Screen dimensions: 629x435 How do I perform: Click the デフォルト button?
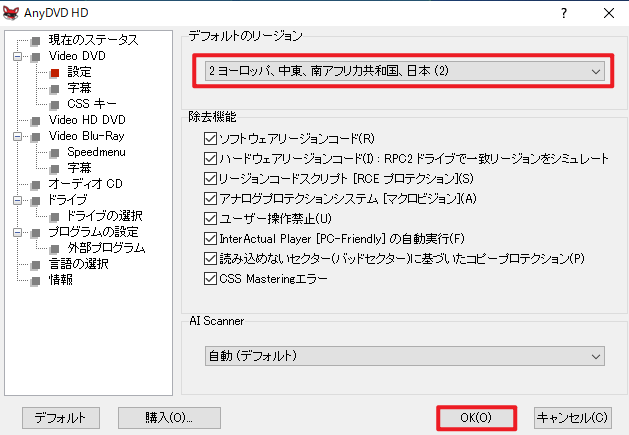[x=61, y=418]
